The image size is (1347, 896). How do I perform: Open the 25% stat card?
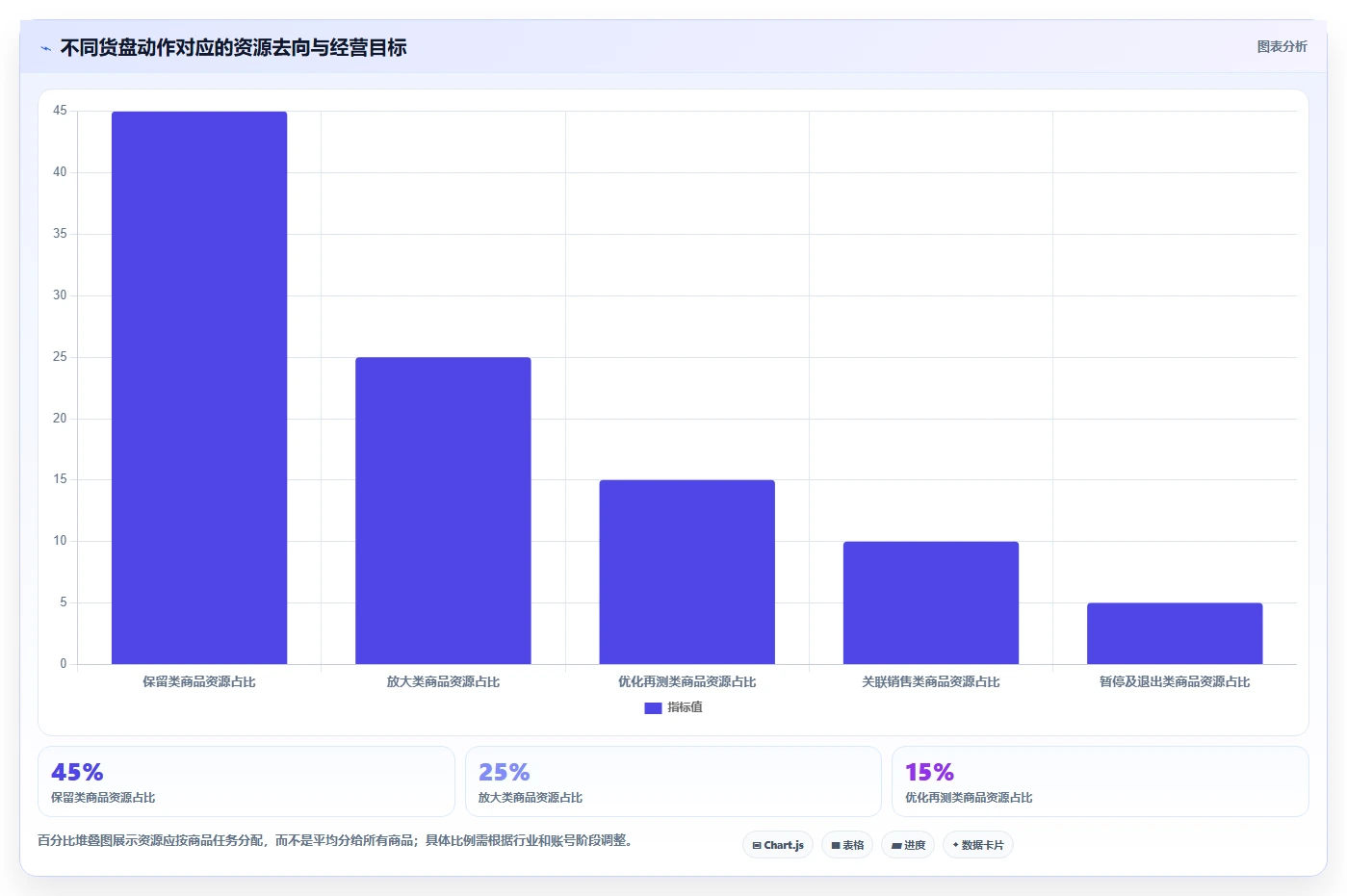(673, 781)
